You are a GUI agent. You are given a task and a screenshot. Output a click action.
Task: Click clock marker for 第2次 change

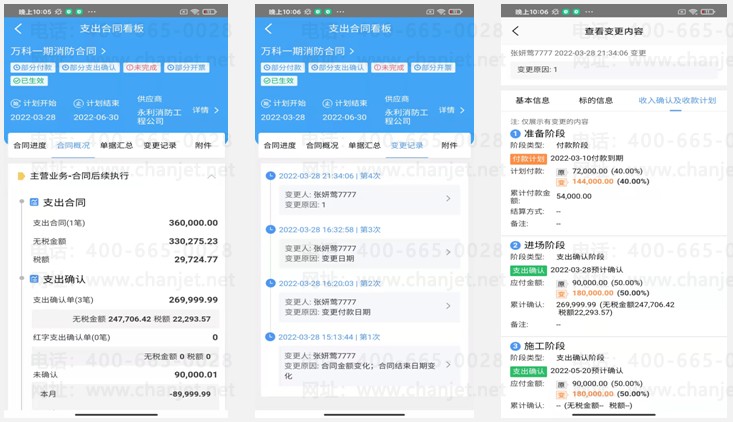coord(270,283)
